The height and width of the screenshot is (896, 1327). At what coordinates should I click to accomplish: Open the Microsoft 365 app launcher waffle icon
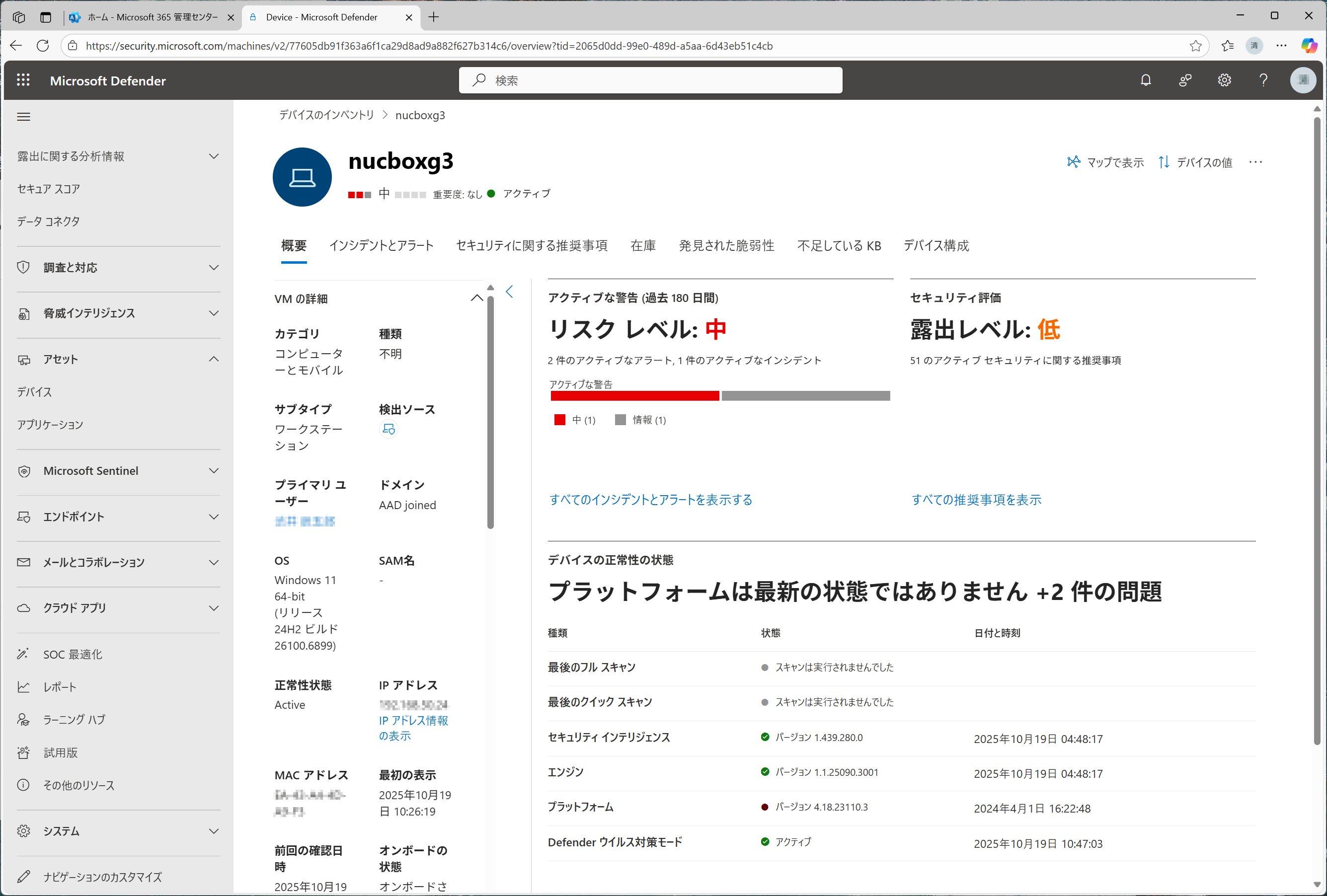(x=23, y=80)
